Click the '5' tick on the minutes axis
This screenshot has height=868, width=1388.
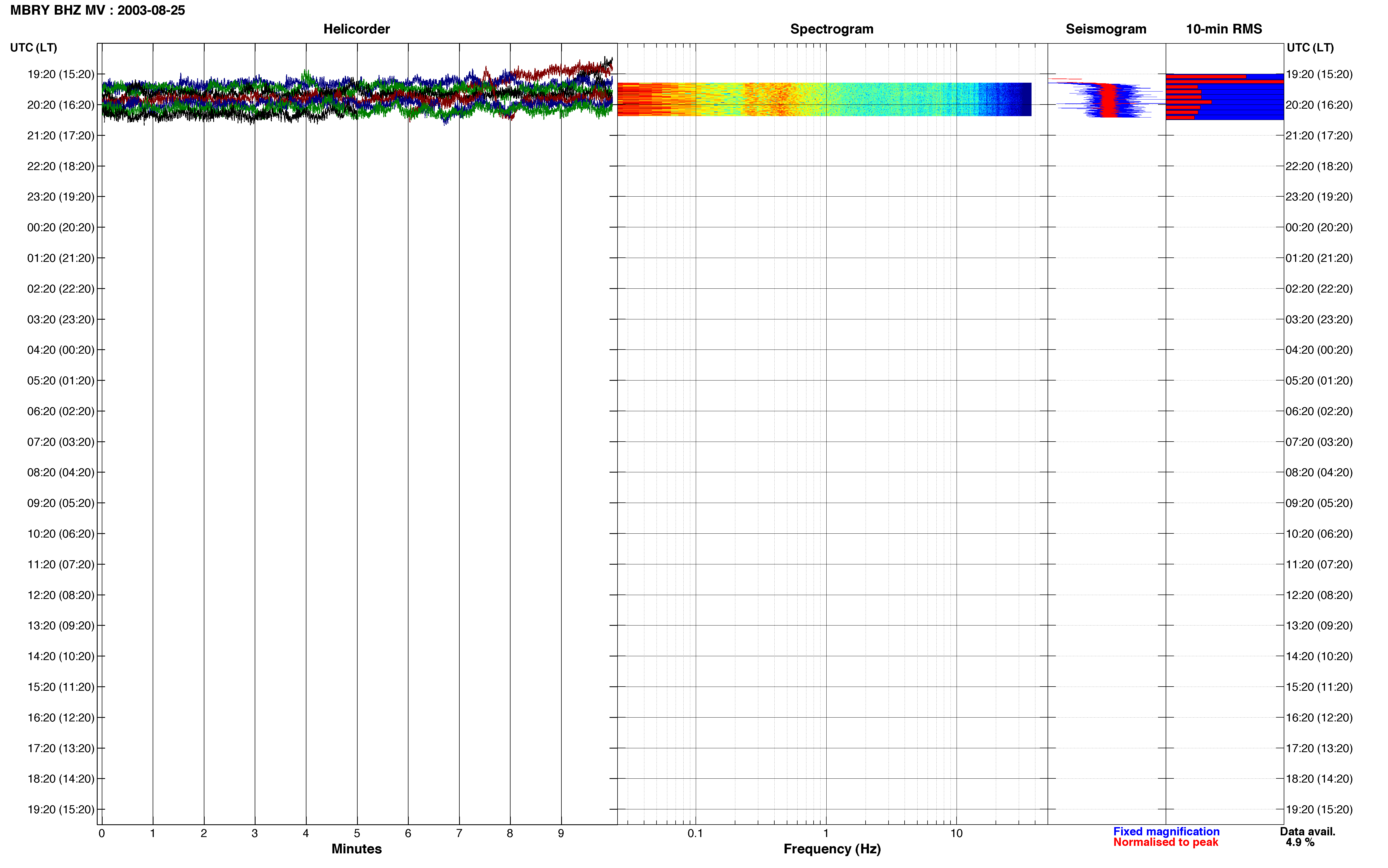click(357, 833)
